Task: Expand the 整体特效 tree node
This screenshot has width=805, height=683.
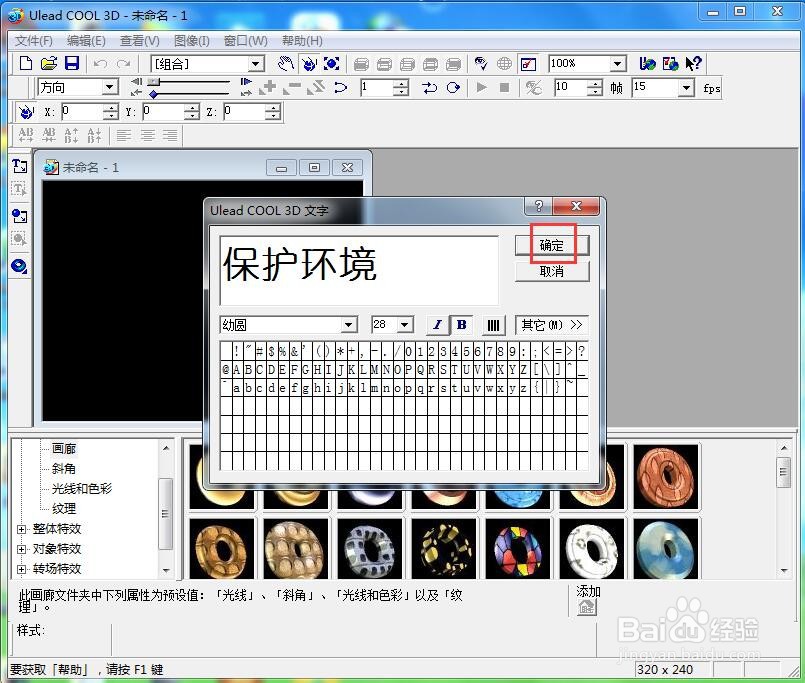Action: (21, 529)
